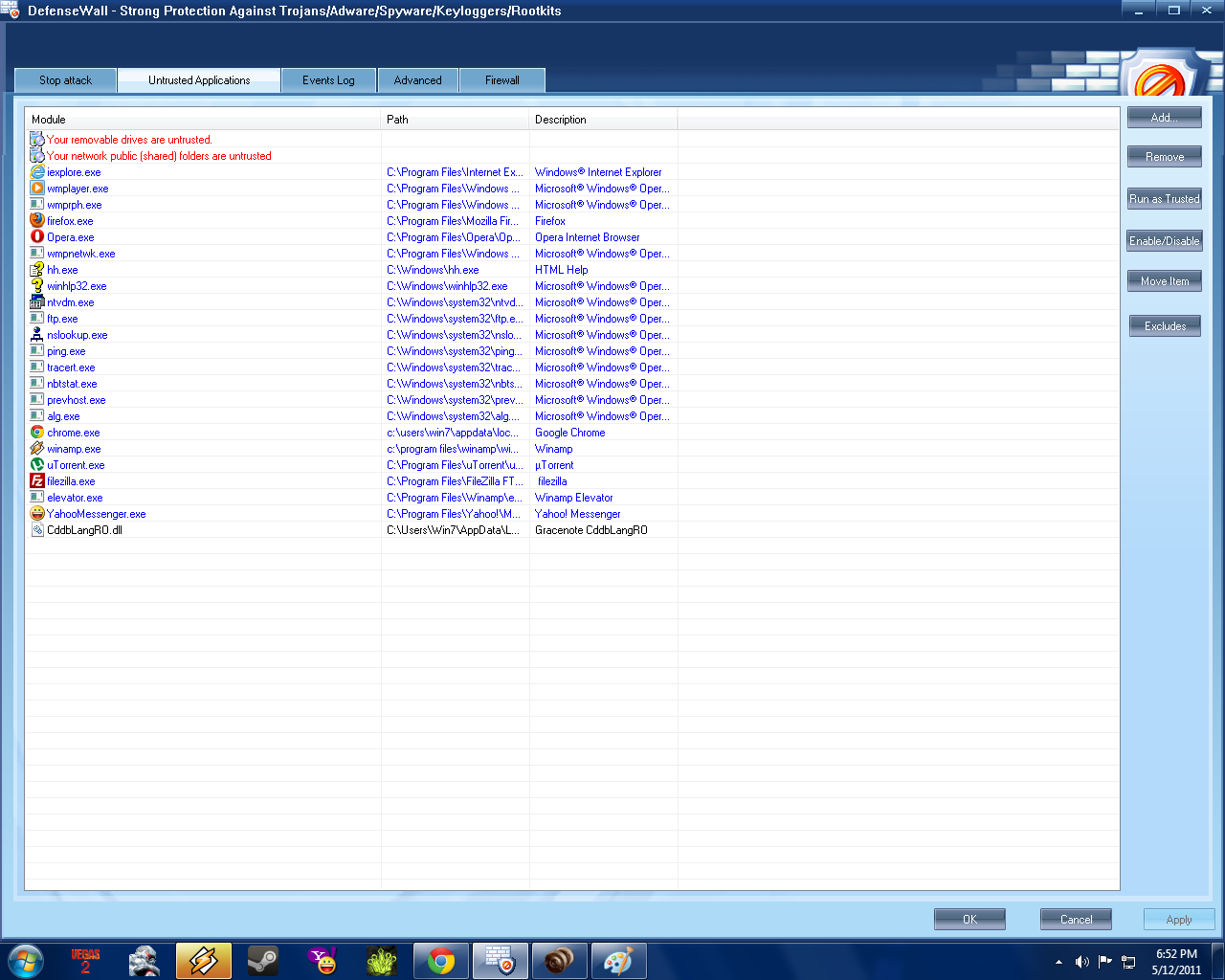This screenshot has width=1225, height=980.
Task: Click the Apply button
Action: [1179, 919]
